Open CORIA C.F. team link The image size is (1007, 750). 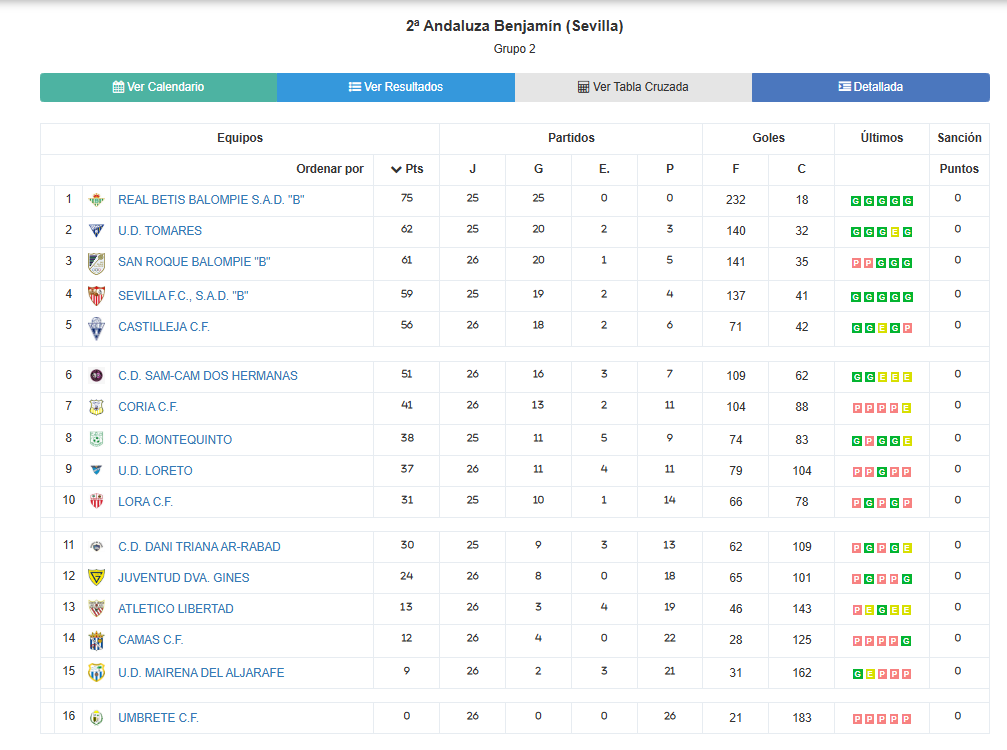click(x=148, y=406)
